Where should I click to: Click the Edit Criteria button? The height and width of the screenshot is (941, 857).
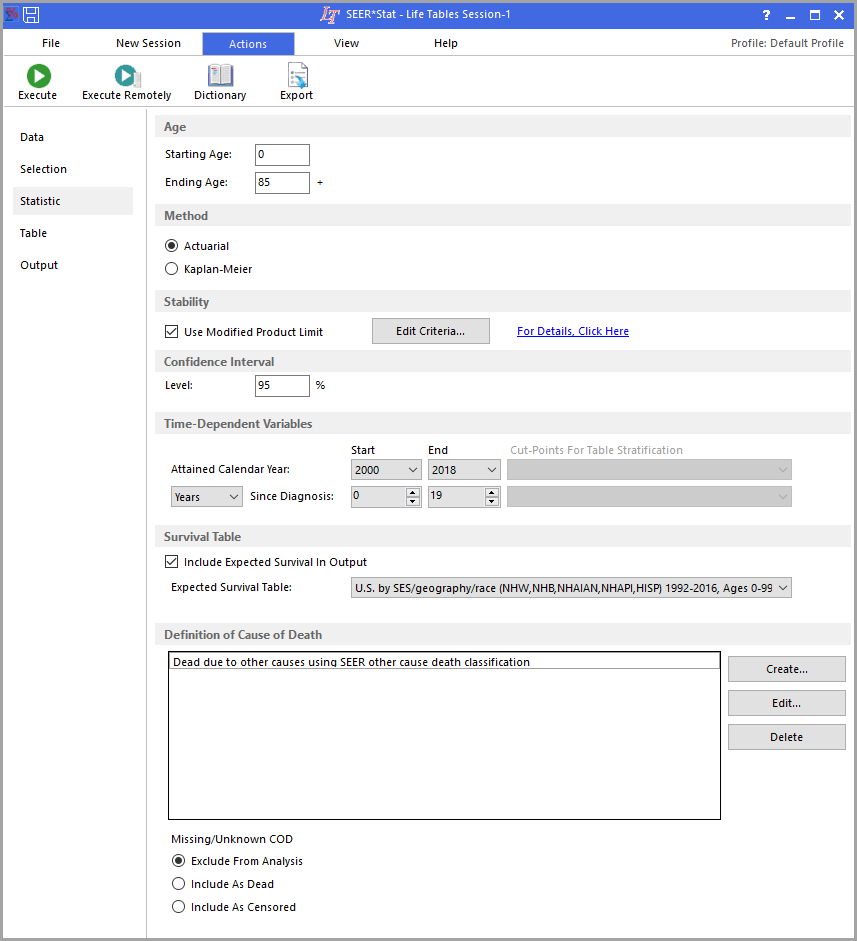[x=430, y=330]
